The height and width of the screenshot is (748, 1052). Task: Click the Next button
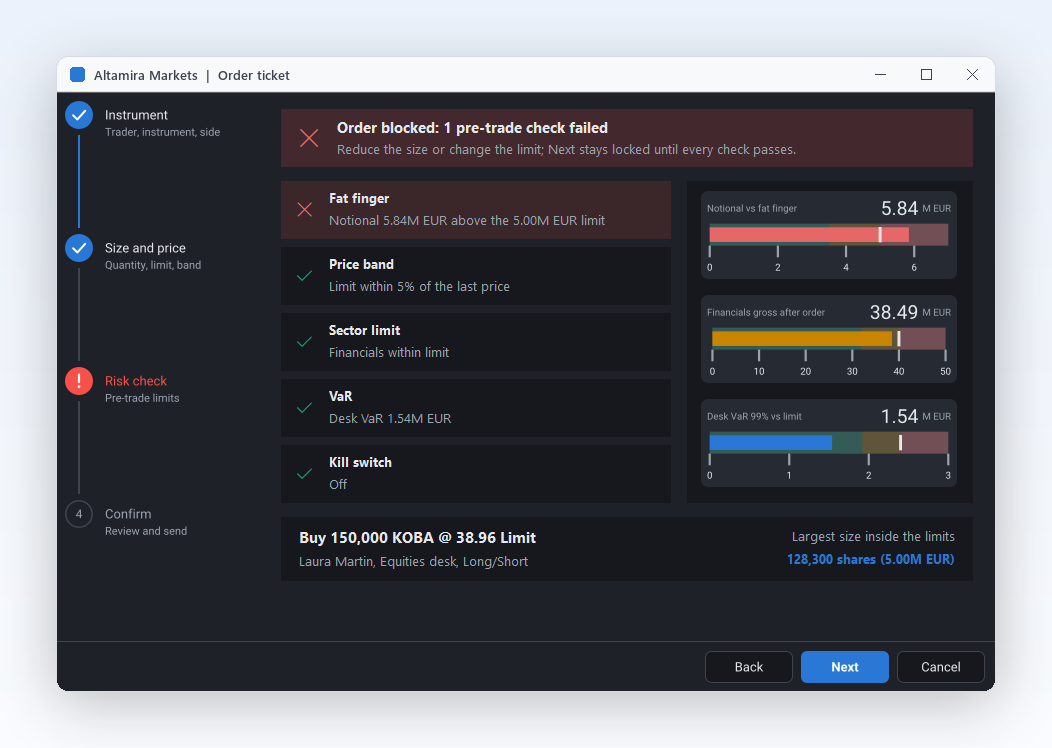845,667
